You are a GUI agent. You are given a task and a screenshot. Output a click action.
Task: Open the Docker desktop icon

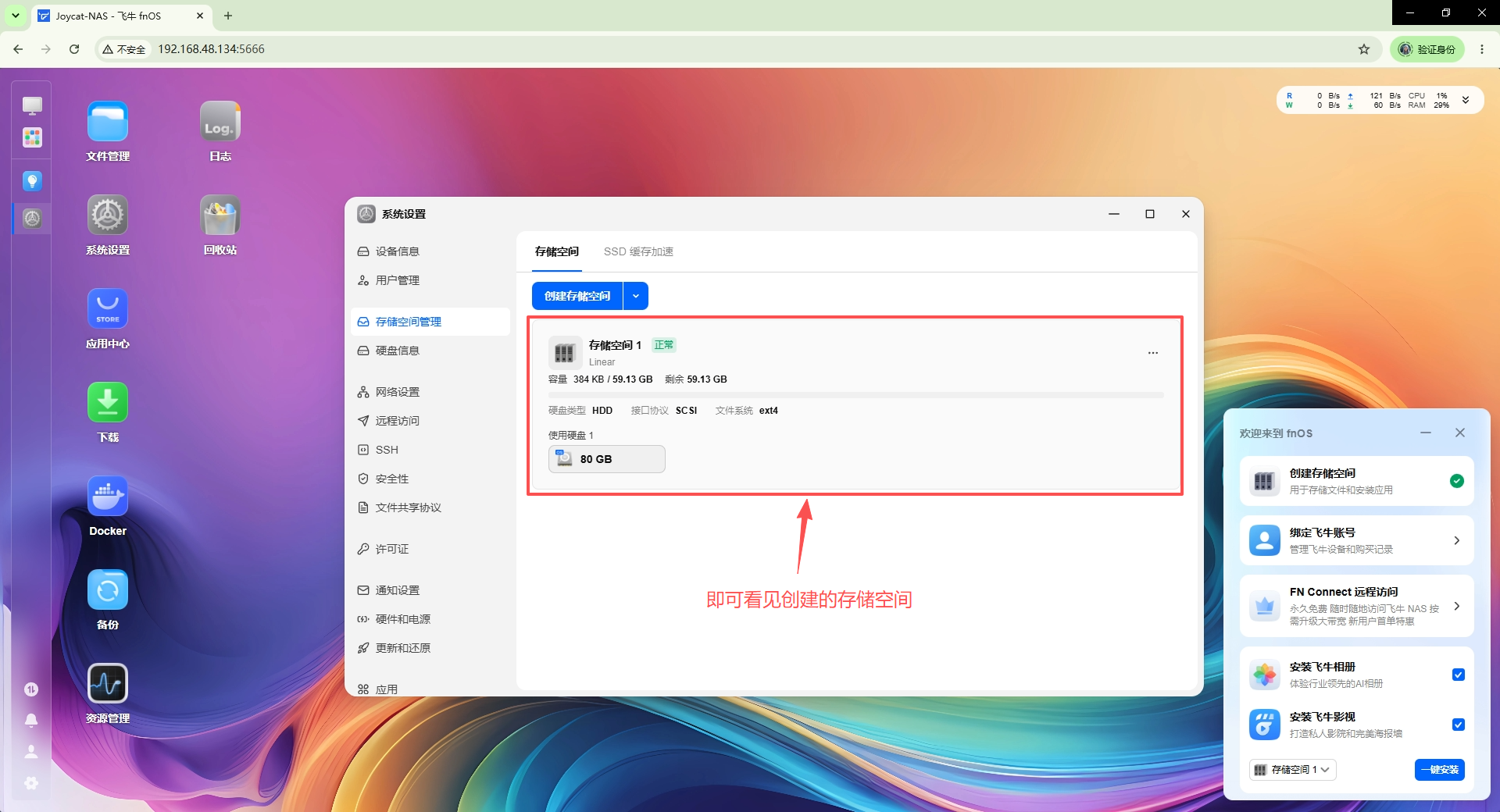tap(108, 497)
